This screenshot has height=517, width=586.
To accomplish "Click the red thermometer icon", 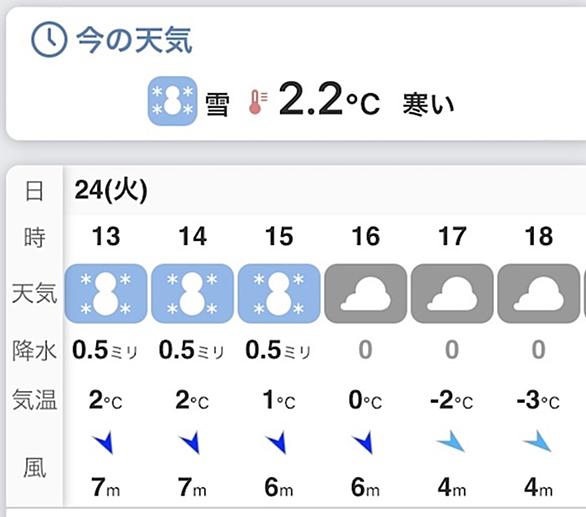I will pos(258,102).
